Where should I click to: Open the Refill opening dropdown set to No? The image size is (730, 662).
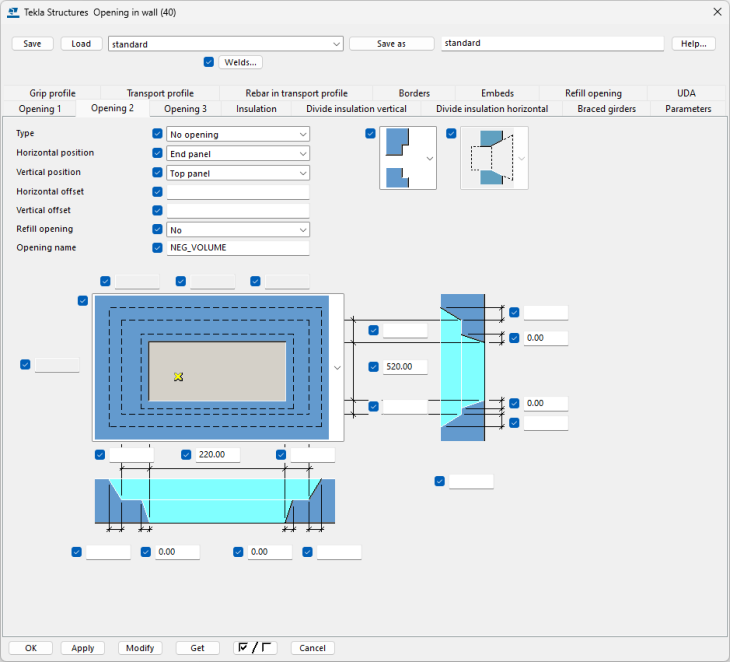pyautogui.click(x=238, y=230)
